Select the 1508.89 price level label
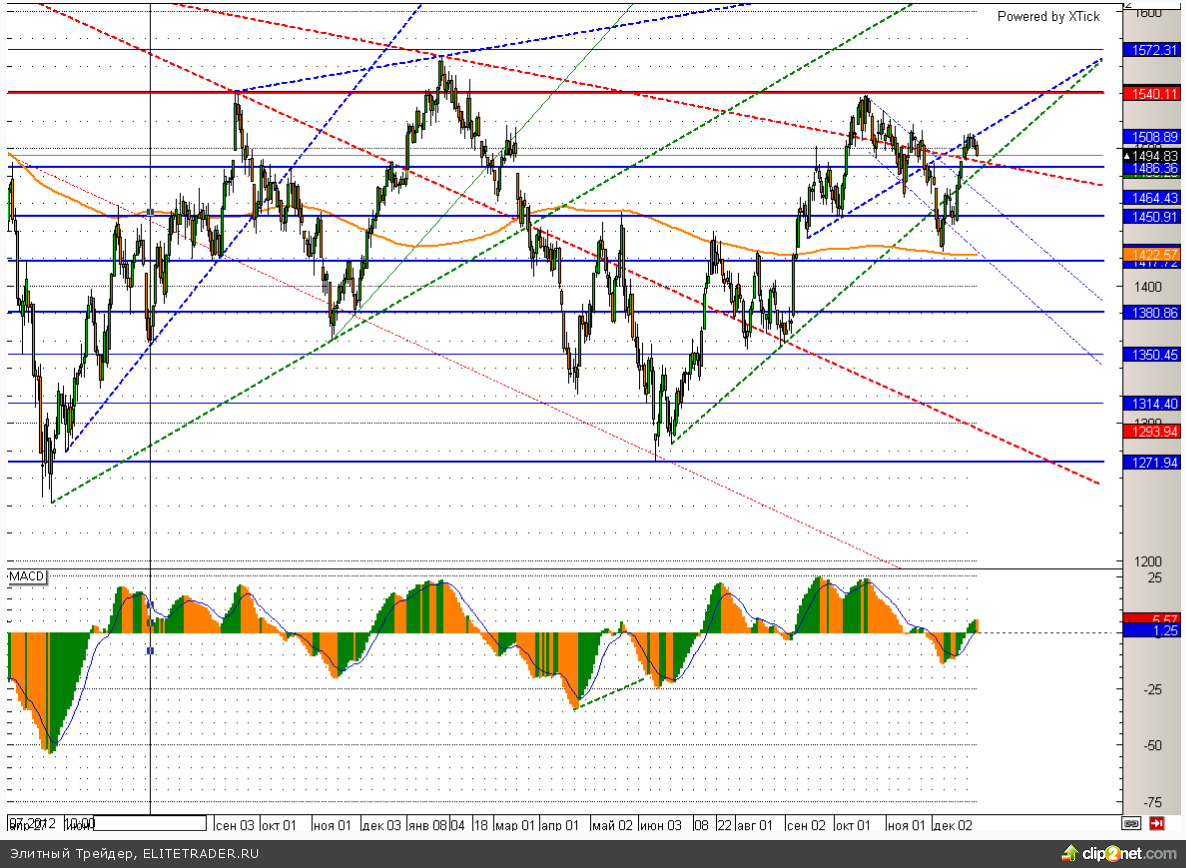This screenshot has width=1186, height=868. click(1151, 137)
